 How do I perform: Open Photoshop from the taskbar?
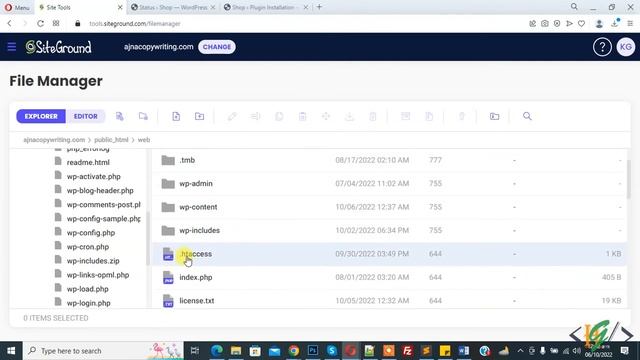[x=313, y=351]
